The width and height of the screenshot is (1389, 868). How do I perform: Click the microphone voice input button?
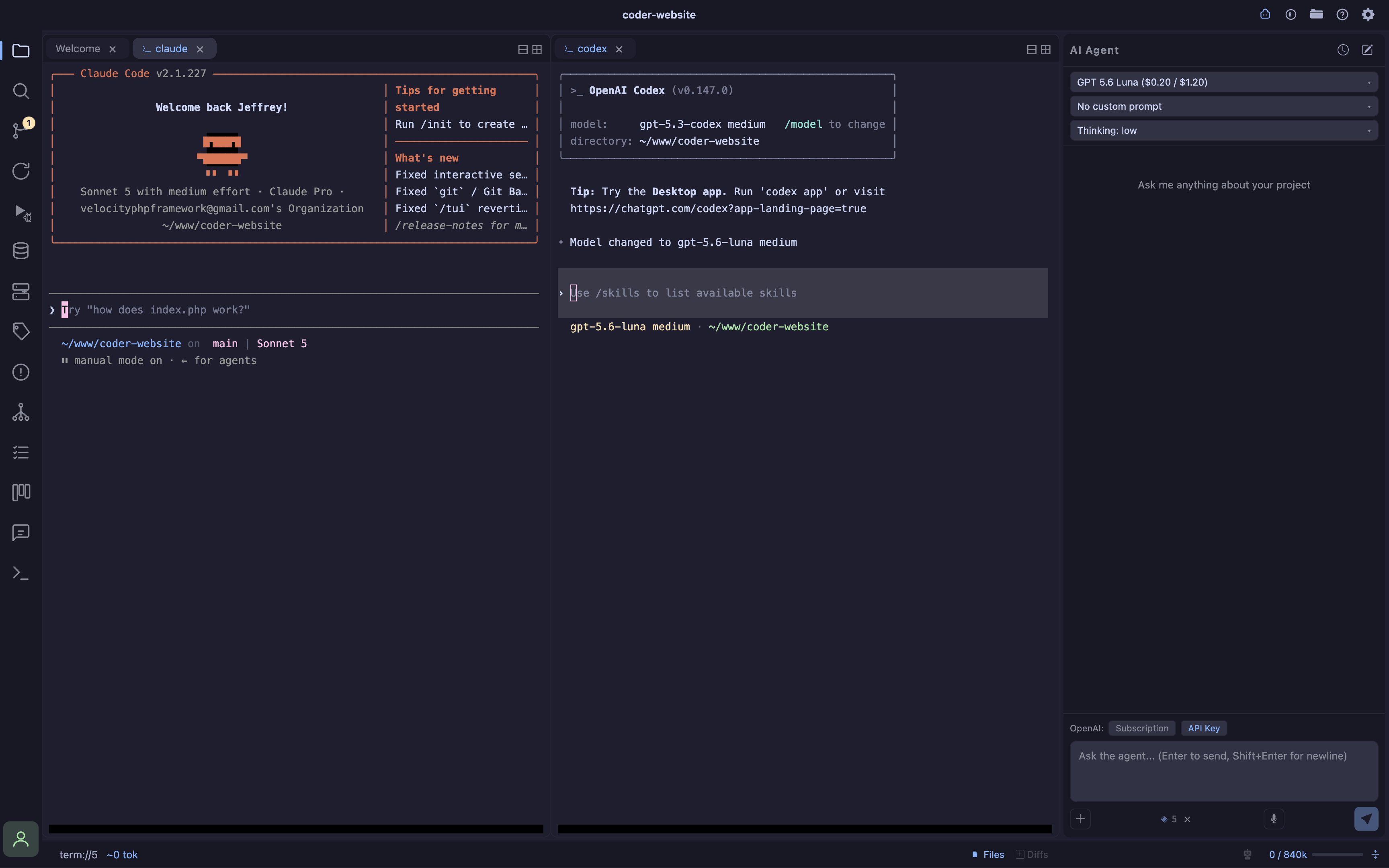[x=1274, y=819]
